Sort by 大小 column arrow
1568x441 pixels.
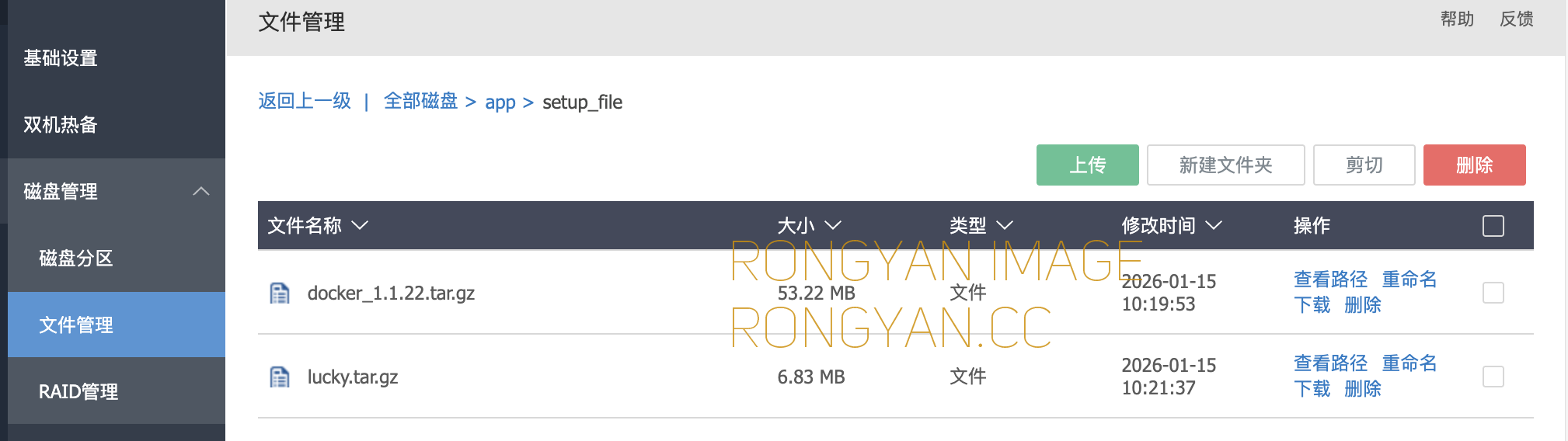point(833,225)
